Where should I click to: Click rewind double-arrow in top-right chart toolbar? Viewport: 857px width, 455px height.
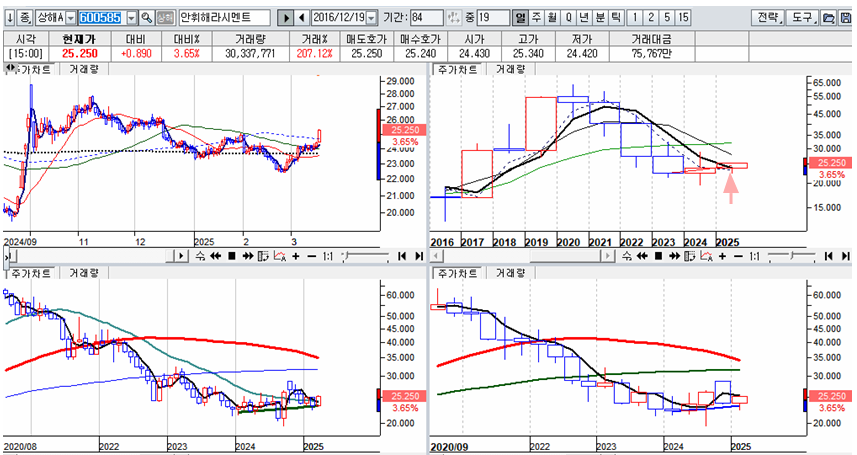click(642, 256)
